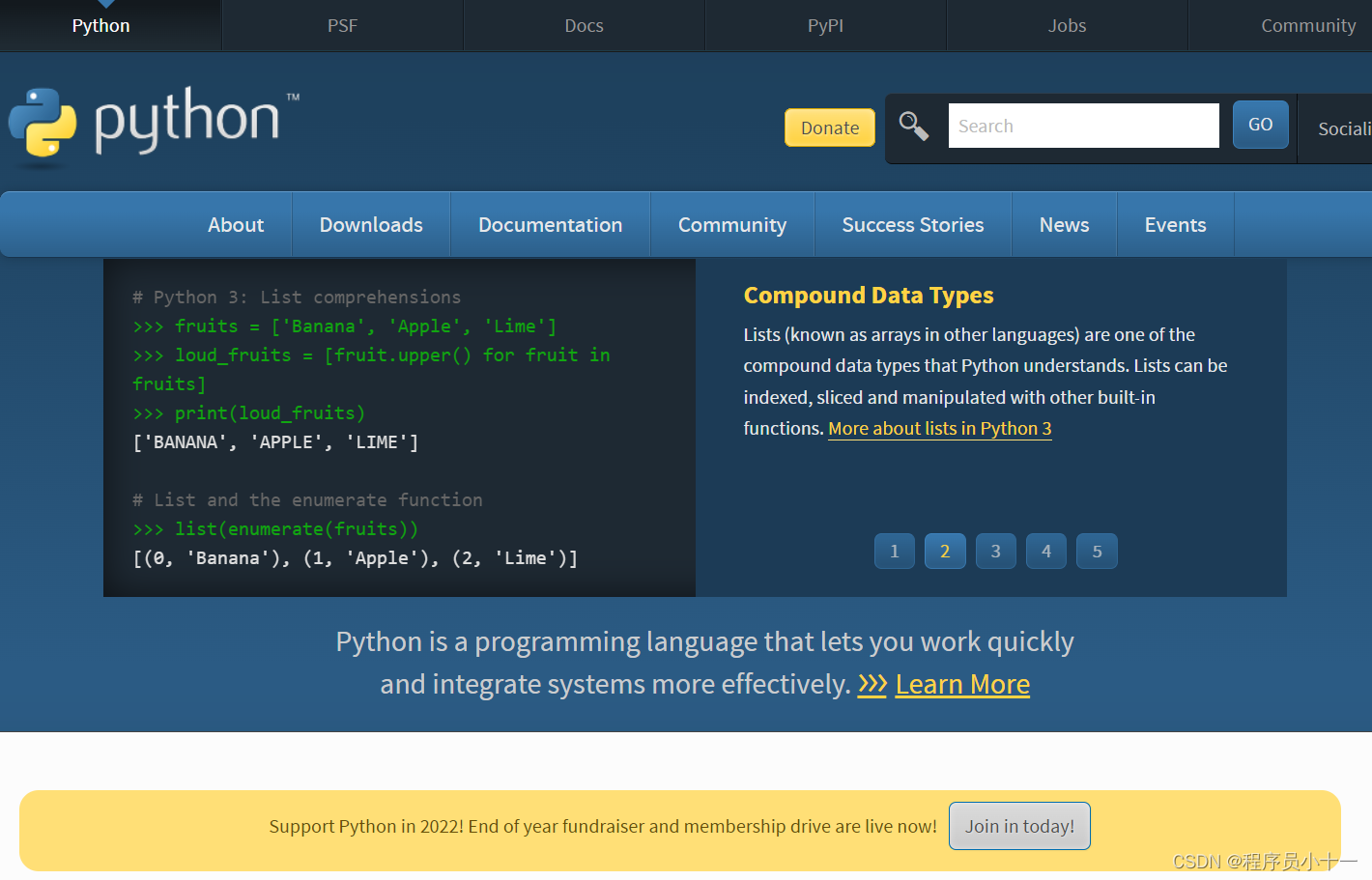
Task: Click the print(loud_fruits) code line
Action: coord(249,413)
